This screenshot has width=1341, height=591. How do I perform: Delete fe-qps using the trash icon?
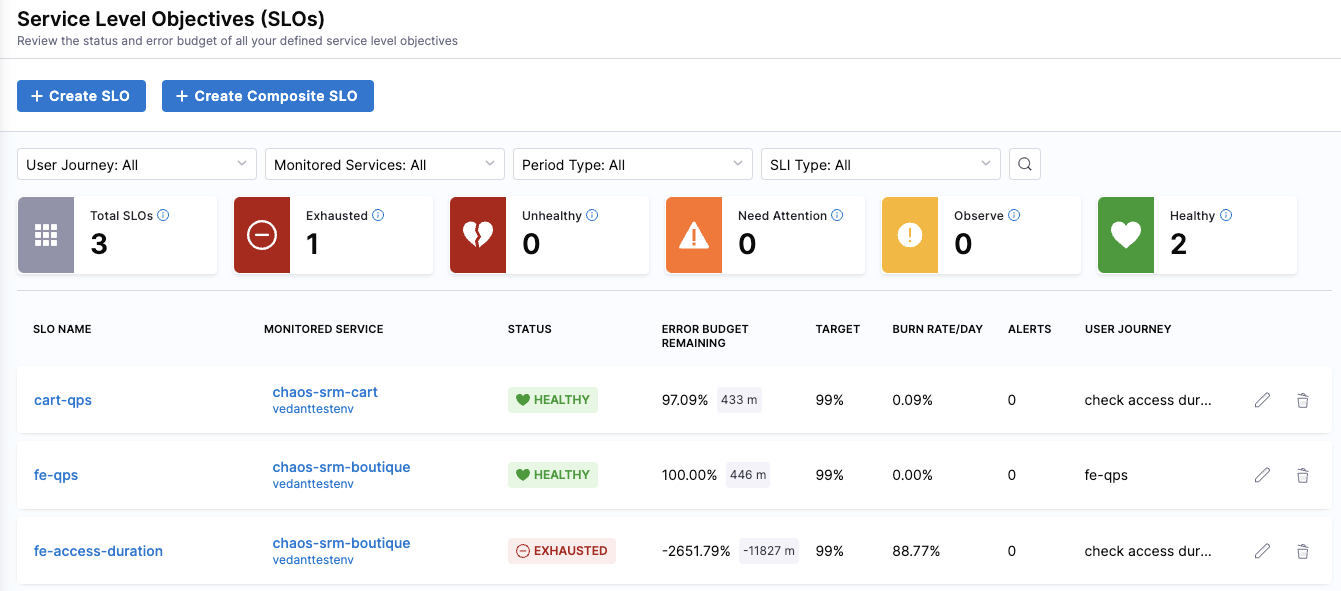pos(1303,475)
